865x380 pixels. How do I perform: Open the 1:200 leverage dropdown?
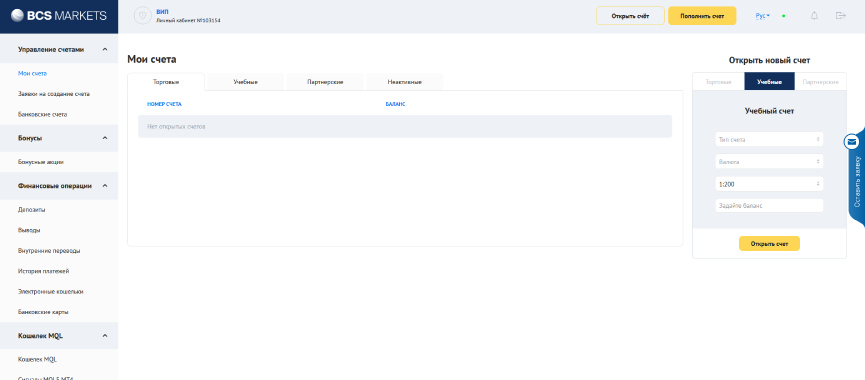coord(769,184)
